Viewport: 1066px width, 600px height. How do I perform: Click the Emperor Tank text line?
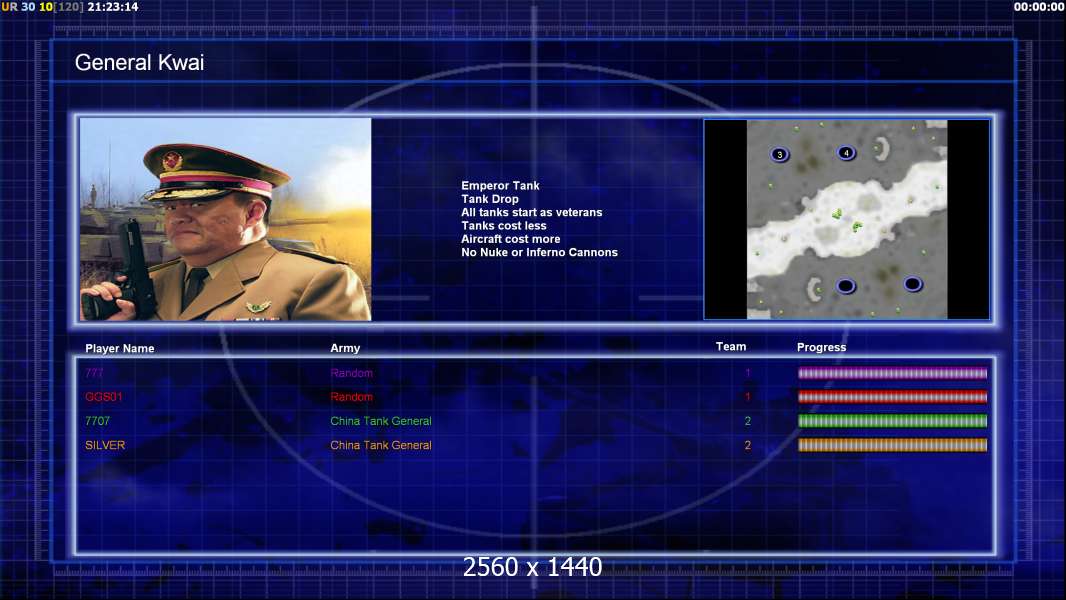(x=500, y=186)
